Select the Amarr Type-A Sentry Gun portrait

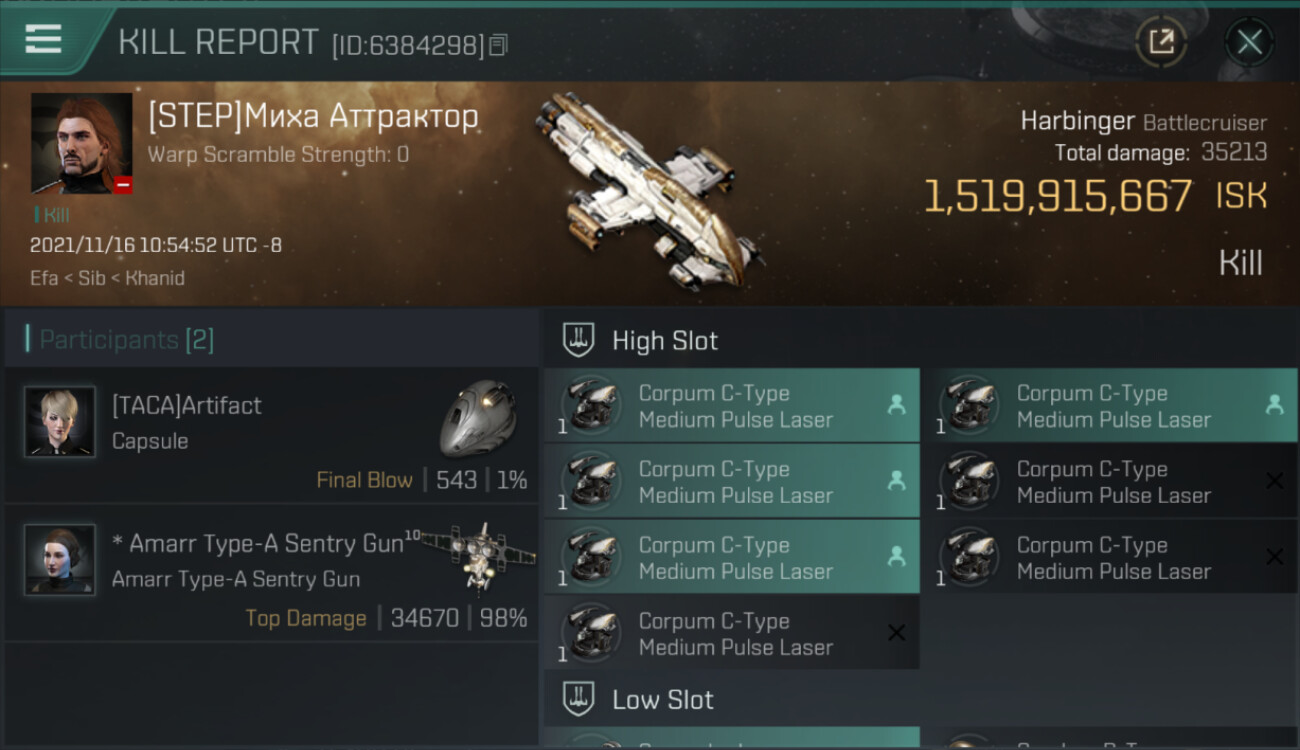point(60,560)
